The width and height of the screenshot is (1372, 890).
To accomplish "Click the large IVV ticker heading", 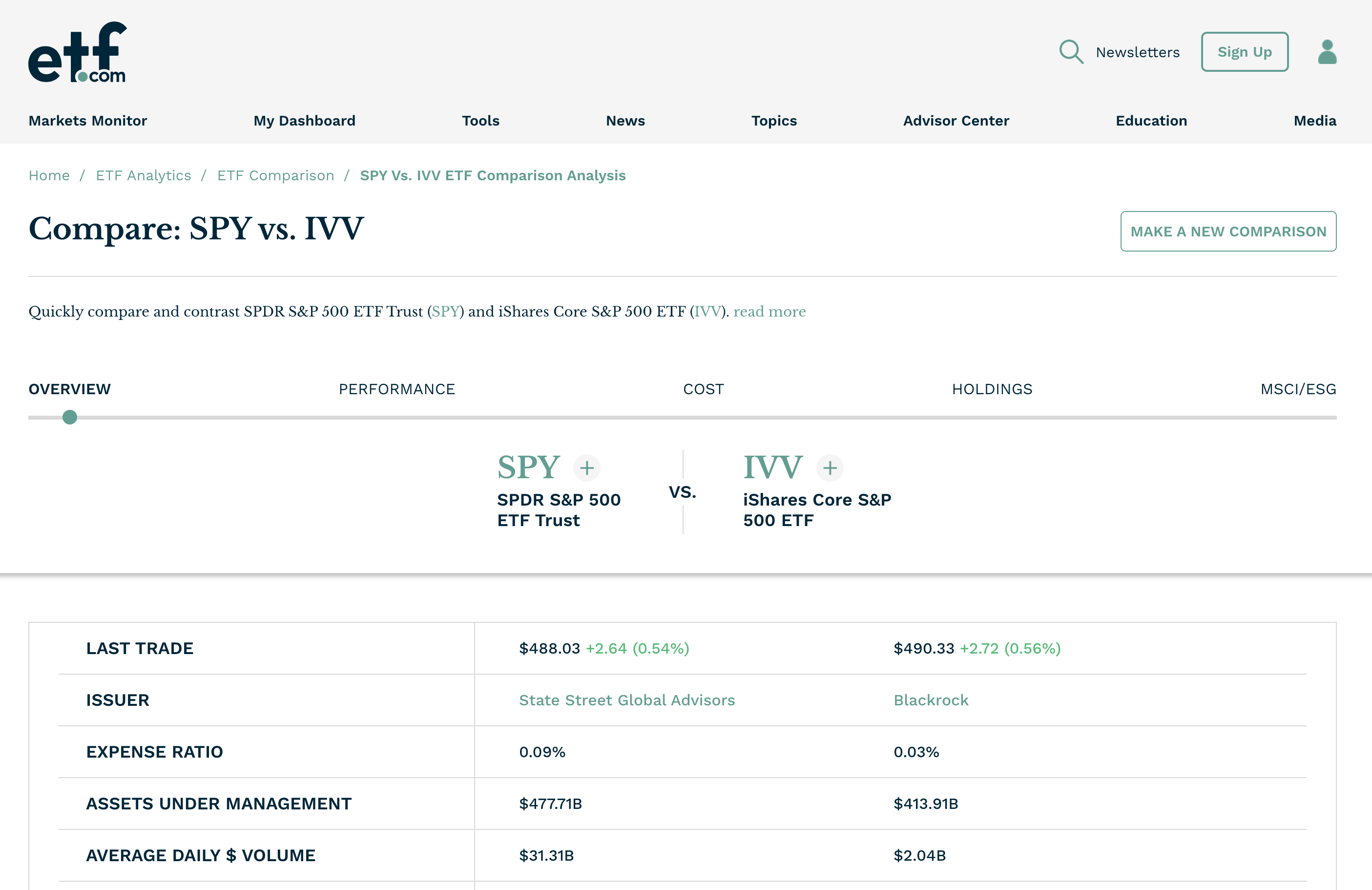I will pos(772,467).
